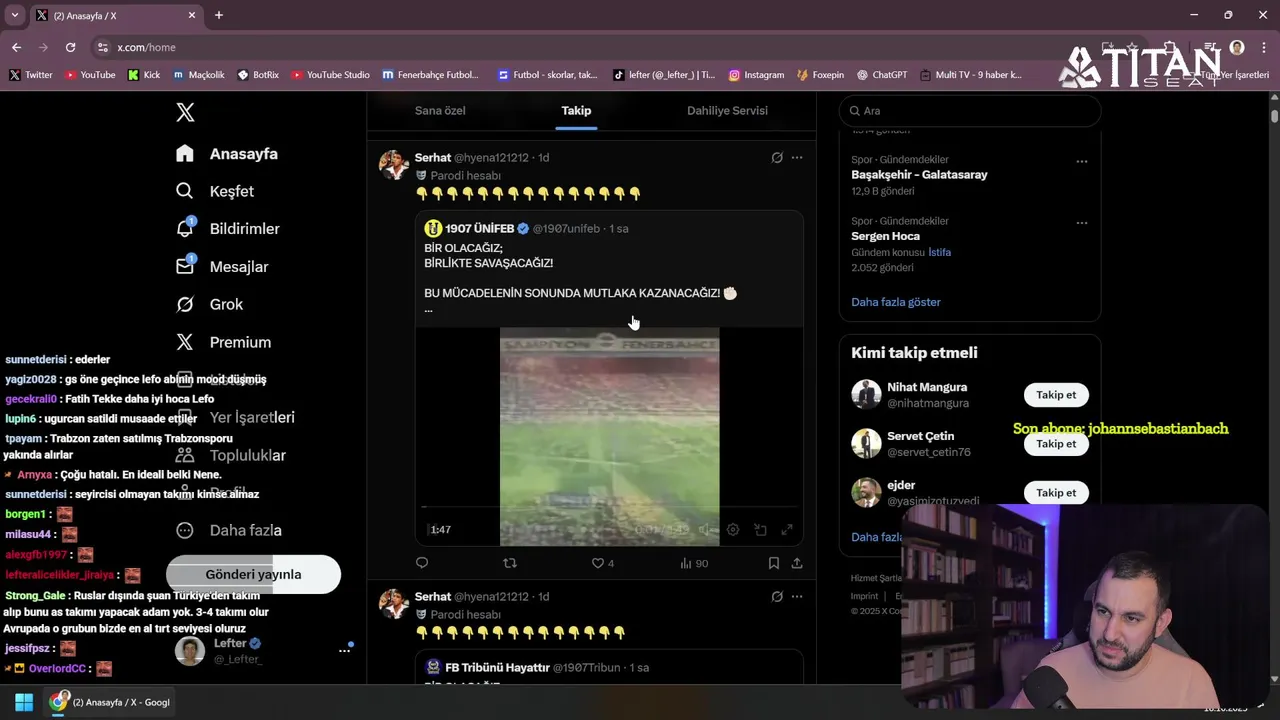Open Grok explain icon on second Serhat post
The width and height of the screenshot is (1280, 720).
pos(777,597)
